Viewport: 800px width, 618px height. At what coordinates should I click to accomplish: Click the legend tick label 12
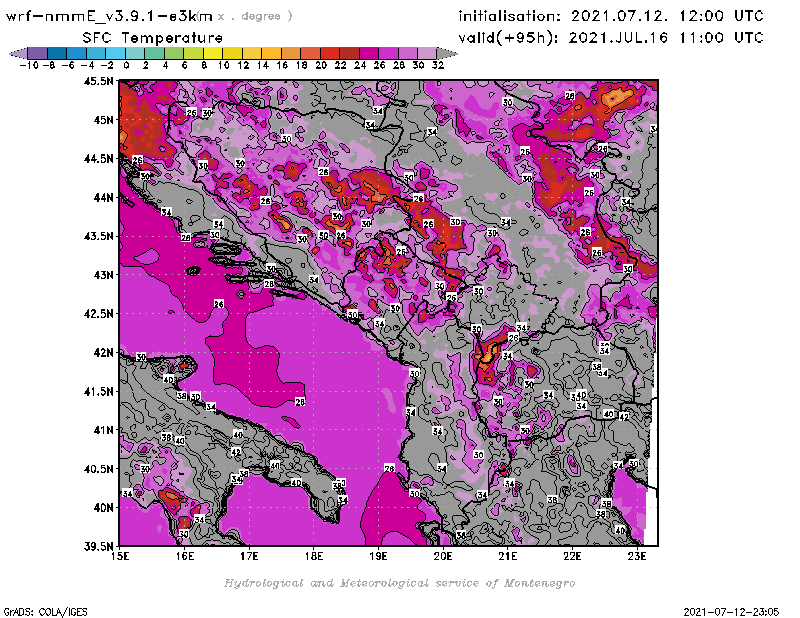243,66
